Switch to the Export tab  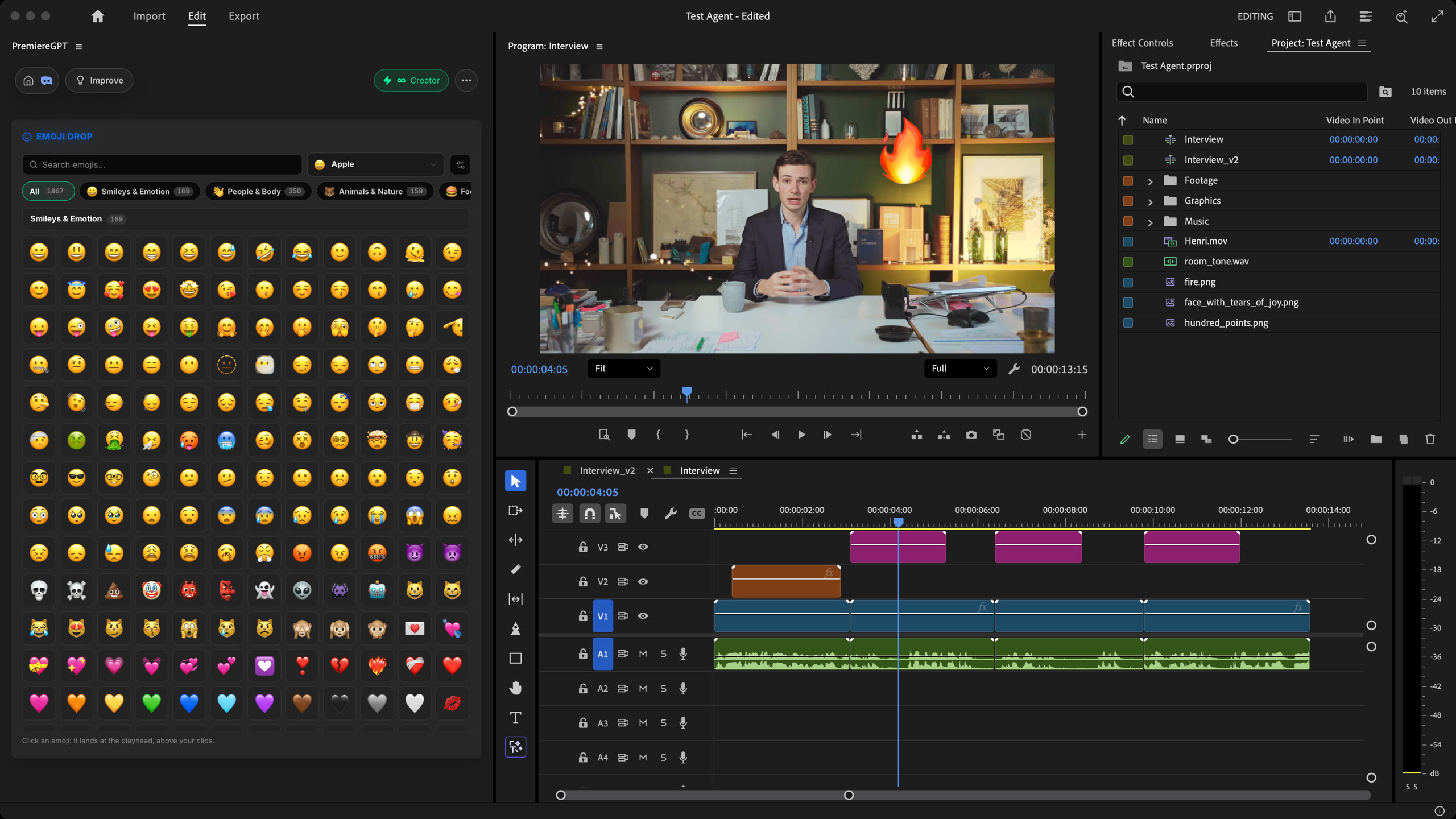(x=244, y=16)
